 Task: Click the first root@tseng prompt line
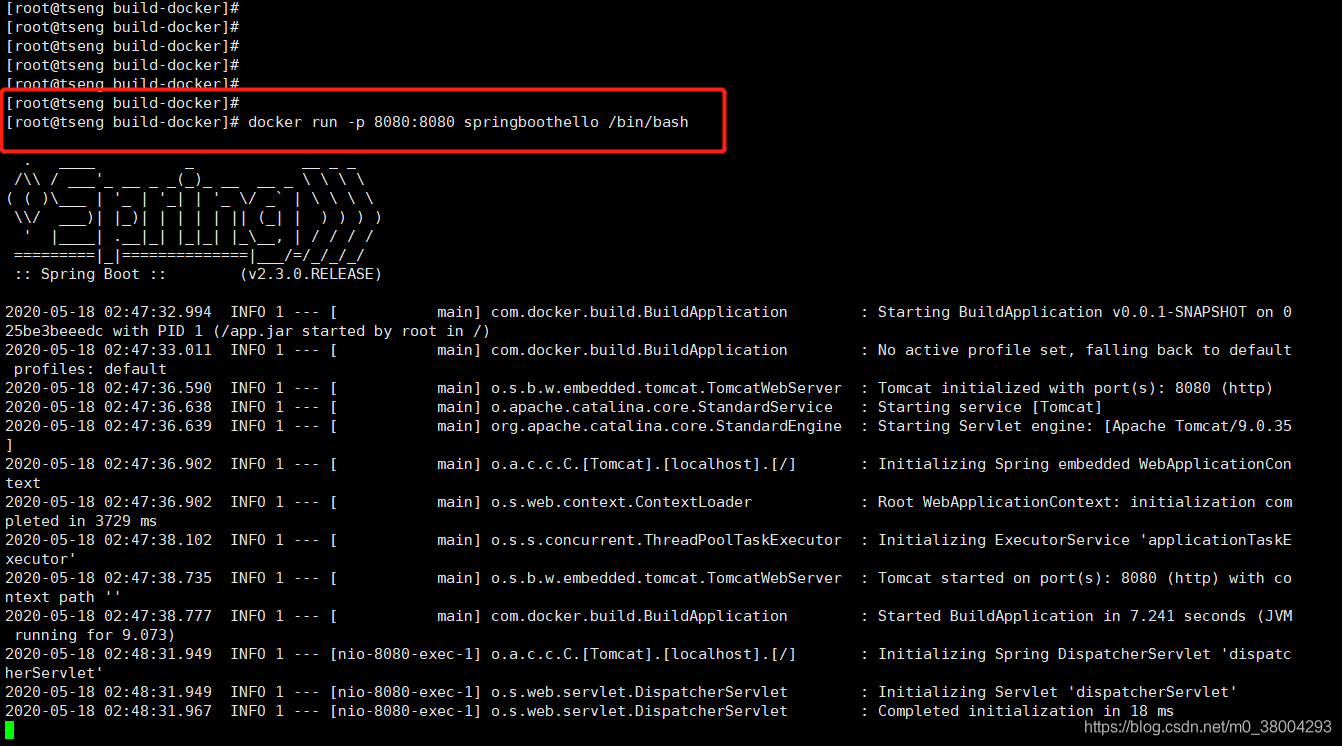(x=122, y=8)
